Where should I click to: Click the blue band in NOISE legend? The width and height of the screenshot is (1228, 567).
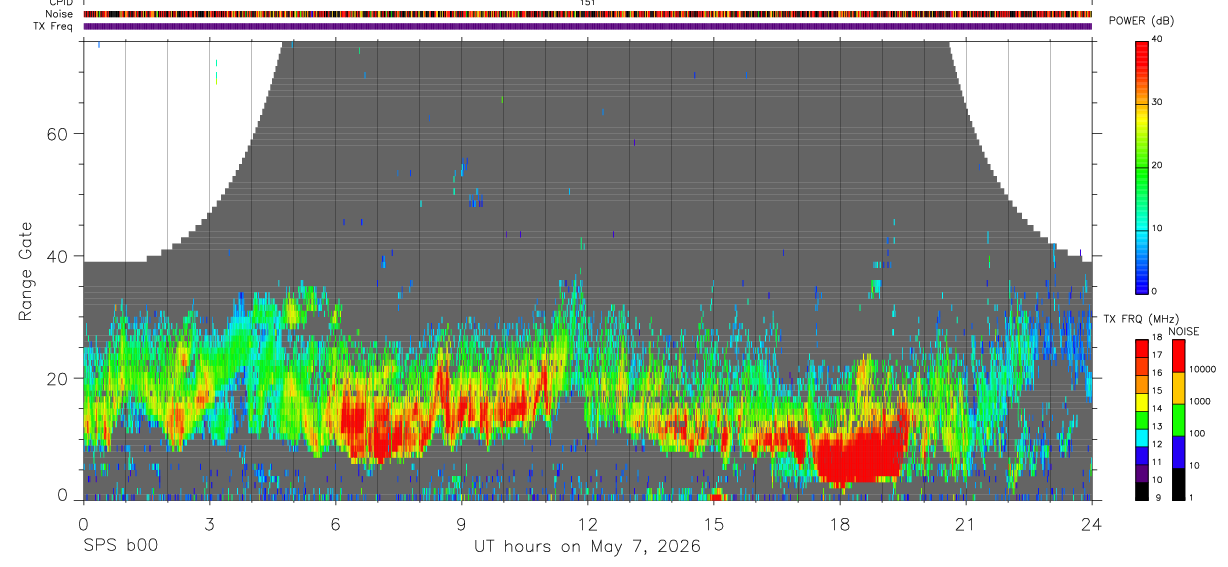pyautogui.click(x=1177, y=452)
